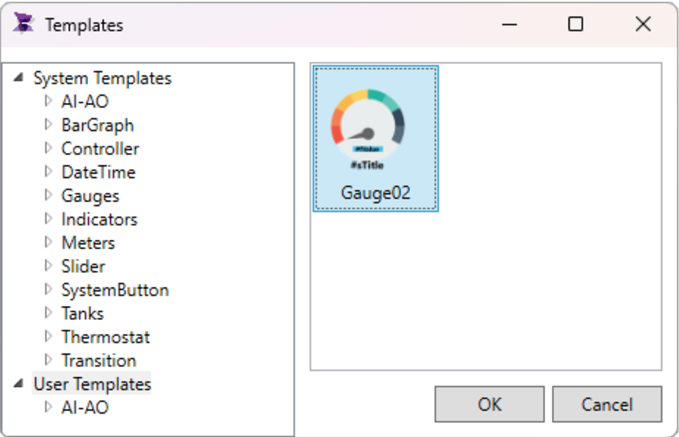This screenshot has height=437, width=679.
Task: Select the SystemButton tree item
Action: coord(115,290)
